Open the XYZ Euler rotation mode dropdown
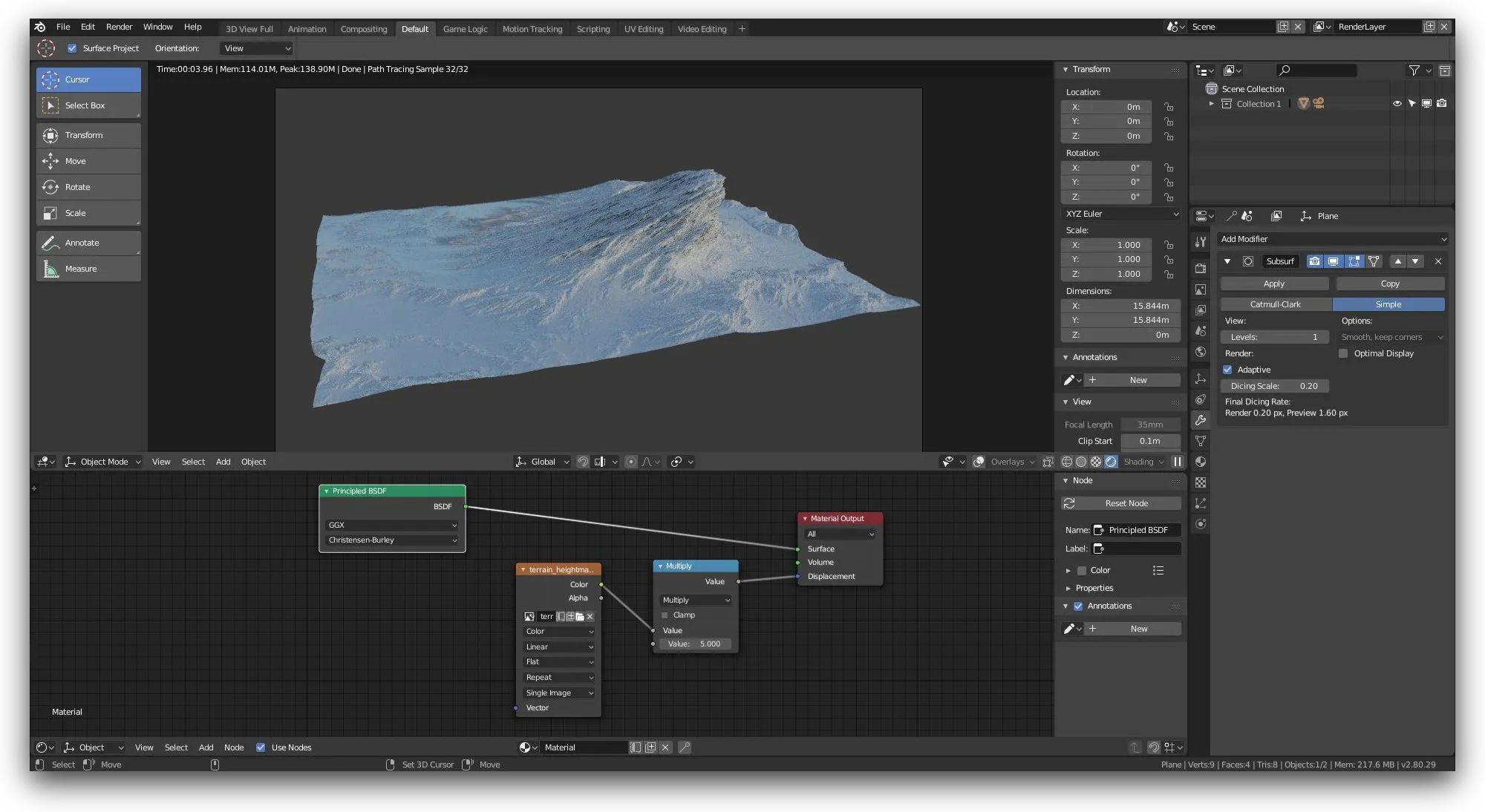This screenshot has width=1485, height=812. 1121,214
